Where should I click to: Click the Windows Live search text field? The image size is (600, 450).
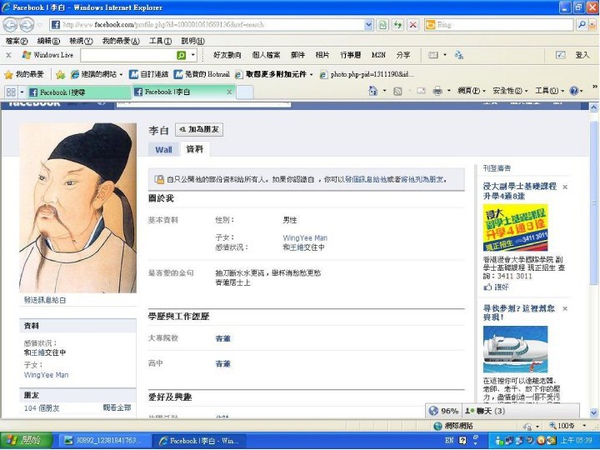click(x=127, y=55)
